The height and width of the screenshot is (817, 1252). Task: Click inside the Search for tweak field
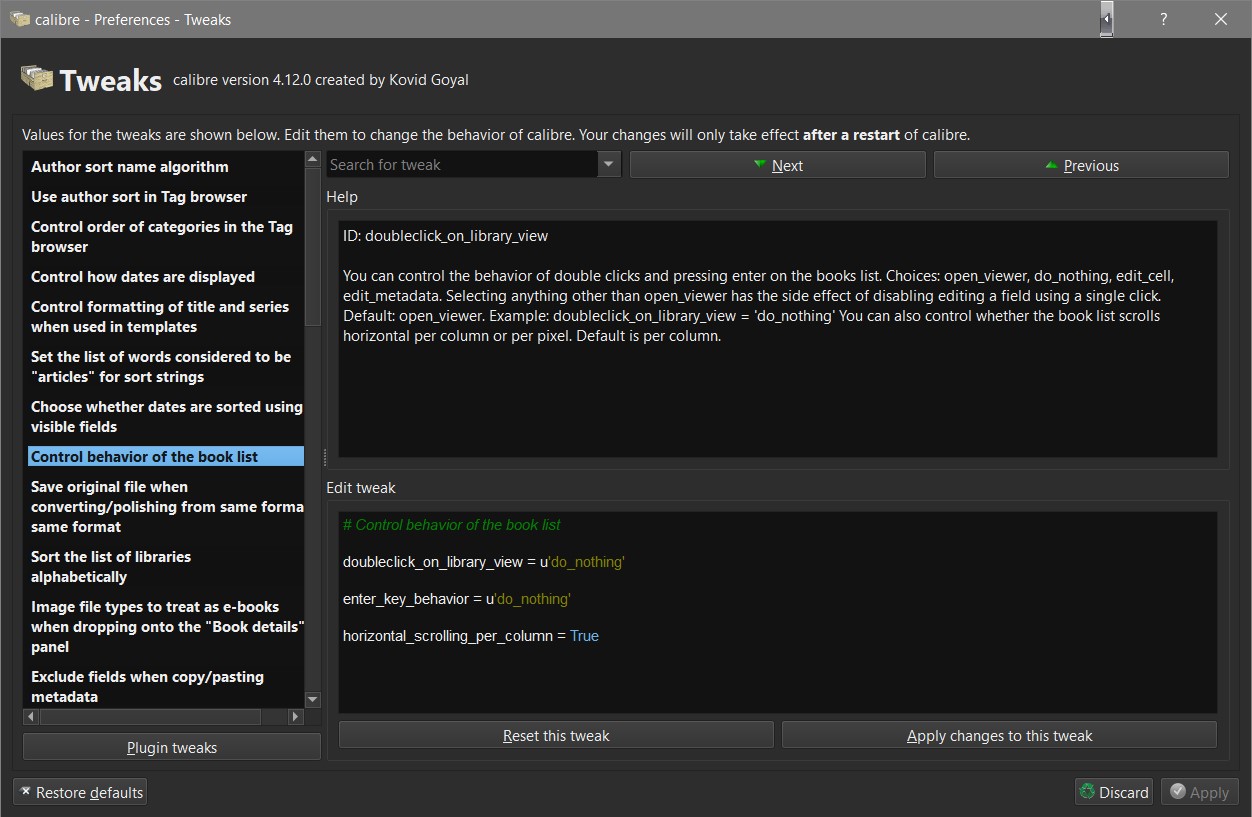460,165
